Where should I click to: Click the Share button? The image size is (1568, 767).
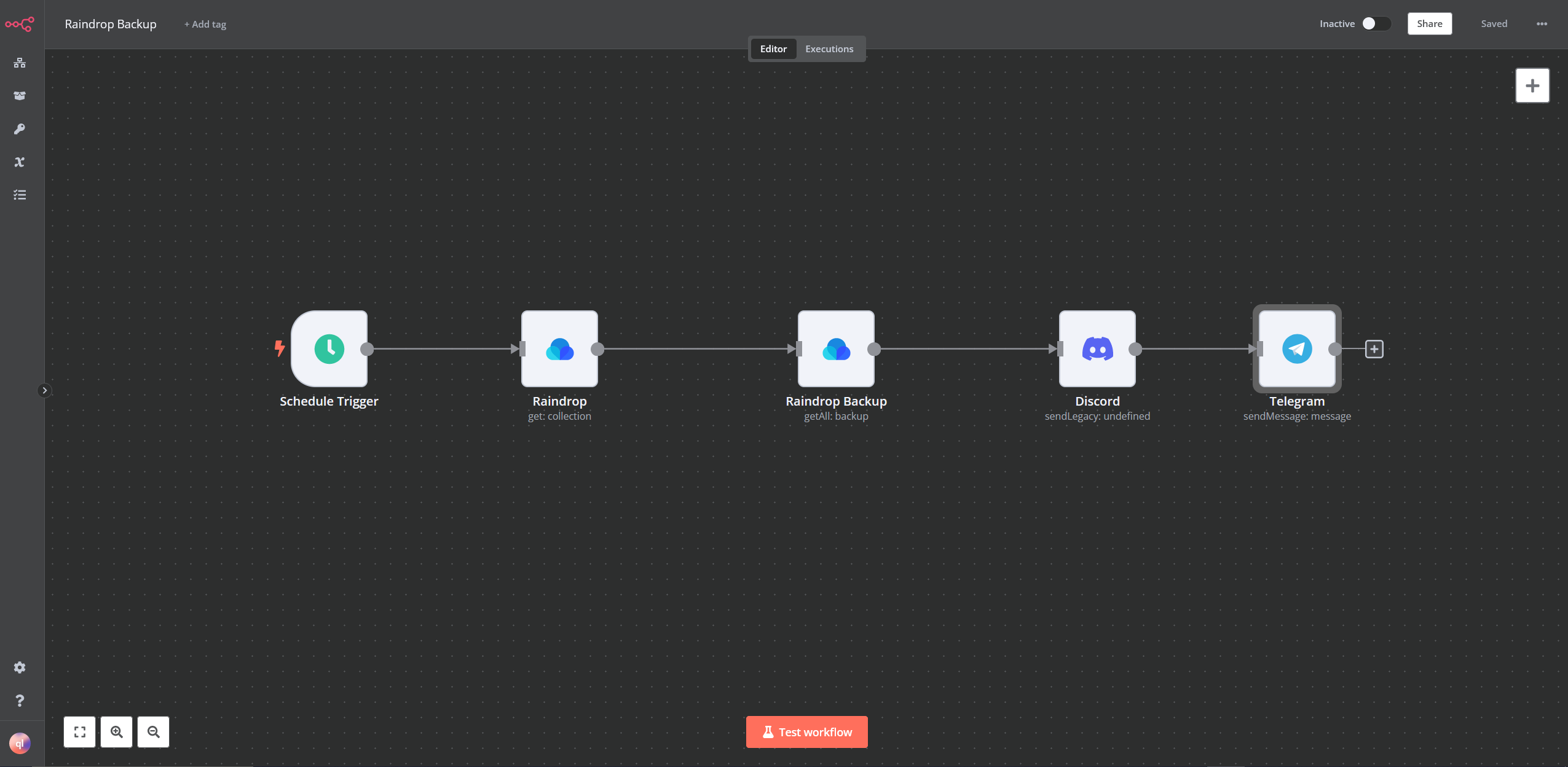click(1430, 23)
